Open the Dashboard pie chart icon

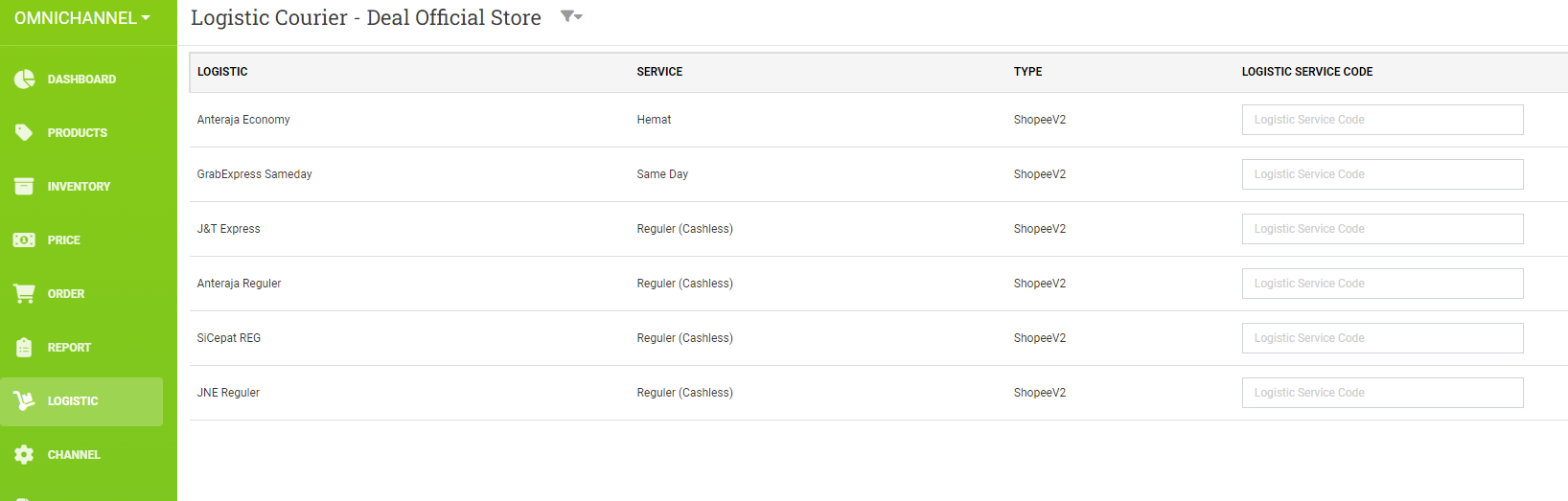pos(24,79)
